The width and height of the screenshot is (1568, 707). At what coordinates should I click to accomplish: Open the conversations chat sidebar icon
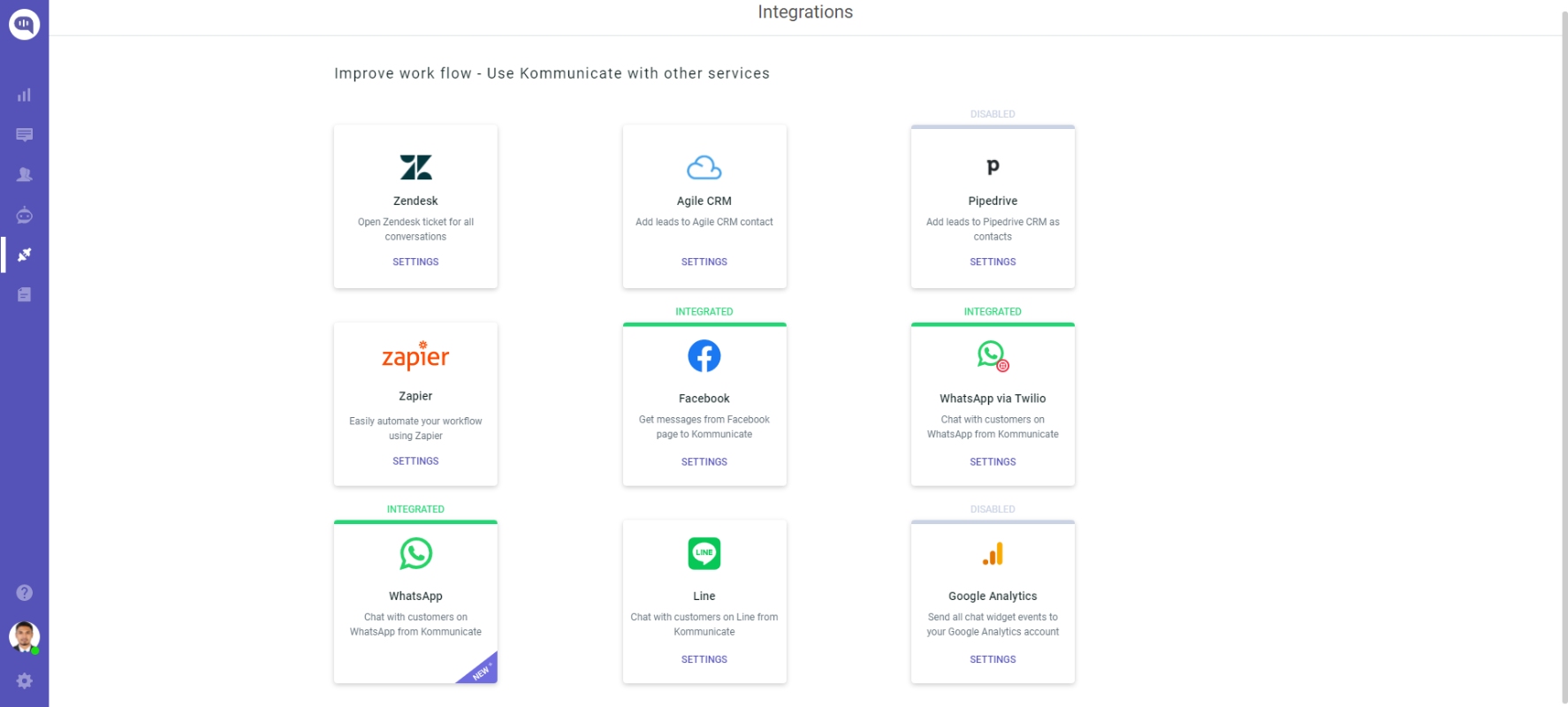24,134
